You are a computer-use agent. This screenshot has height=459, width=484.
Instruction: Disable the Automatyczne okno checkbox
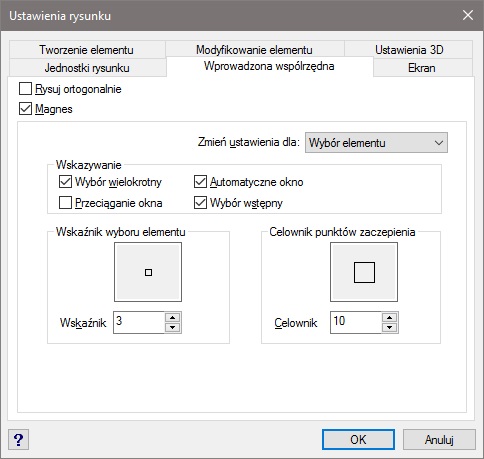200,182
